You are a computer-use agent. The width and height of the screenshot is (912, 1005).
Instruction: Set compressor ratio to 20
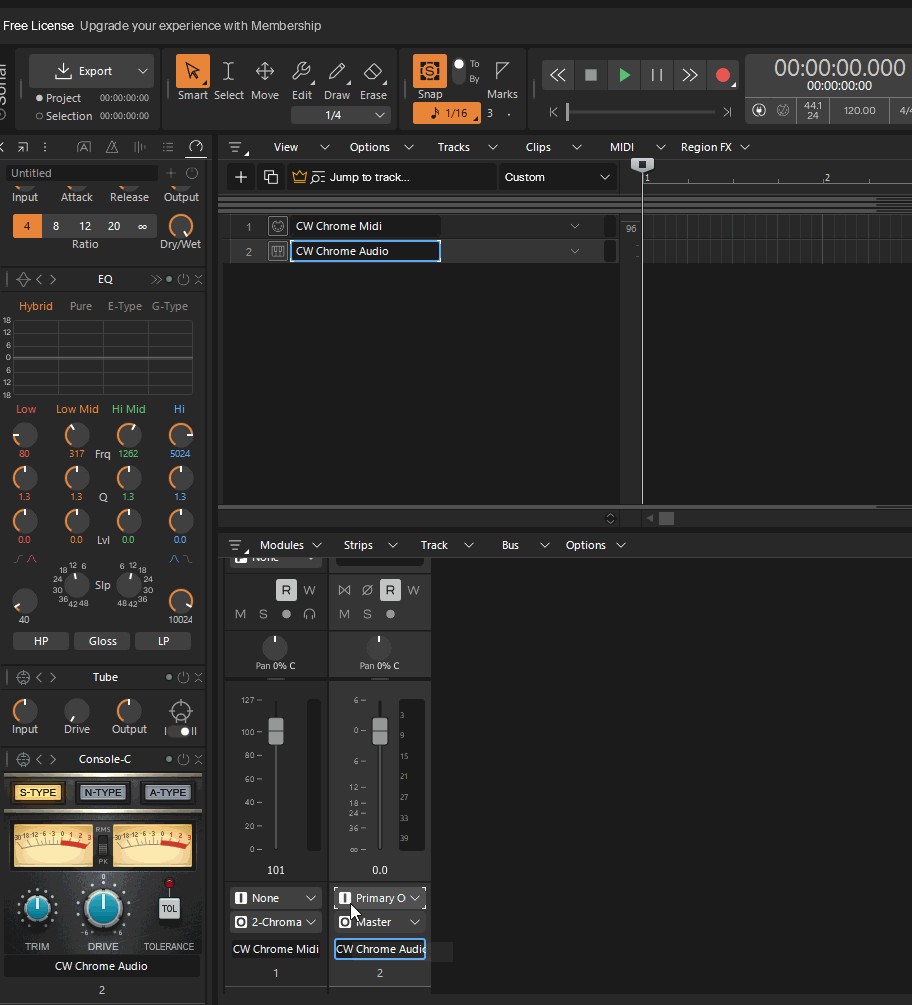click(114, 226)
